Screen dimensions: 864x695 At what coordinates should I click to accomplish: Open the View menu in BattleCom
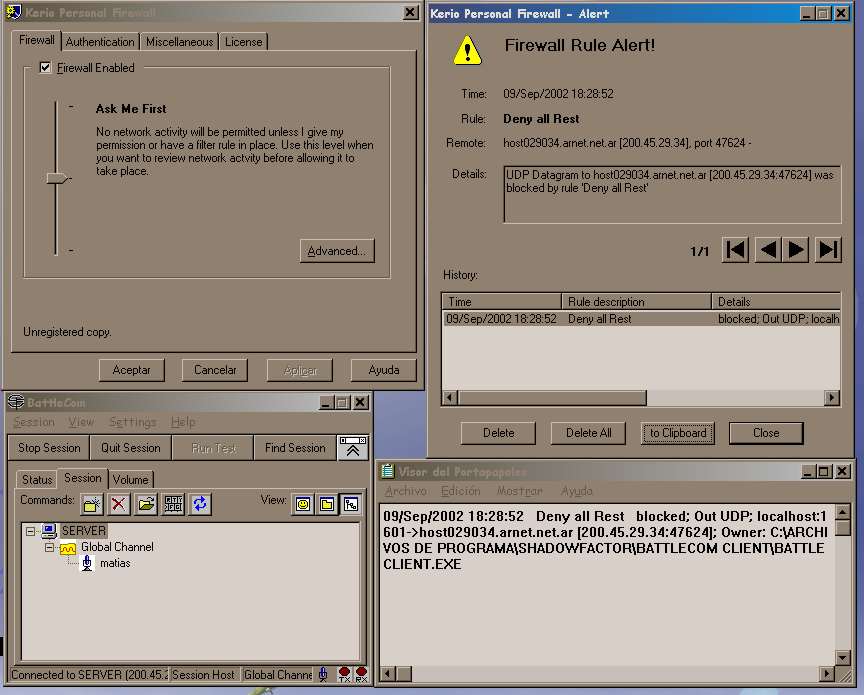[x=81, y=422]
